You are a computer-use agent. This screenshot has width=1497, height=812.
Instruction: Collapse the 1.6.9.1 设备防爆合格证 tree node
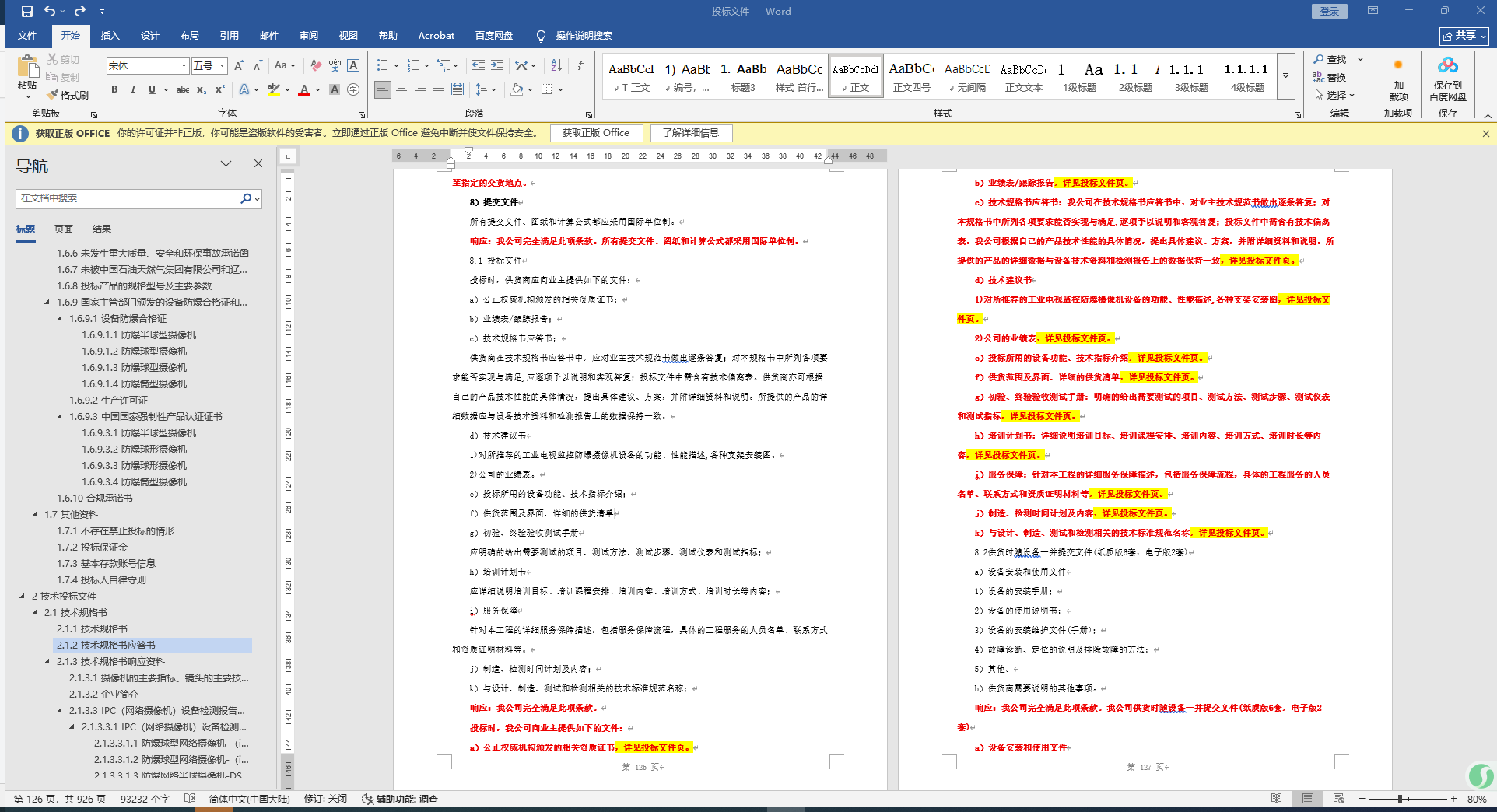tap(59, 319)
